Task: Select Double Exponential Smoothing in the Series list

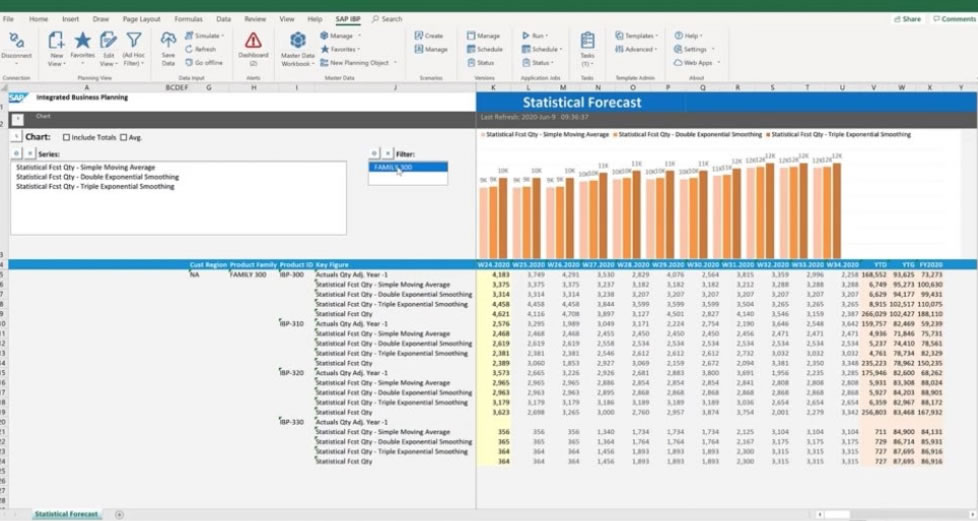Action: coord(97,177)
